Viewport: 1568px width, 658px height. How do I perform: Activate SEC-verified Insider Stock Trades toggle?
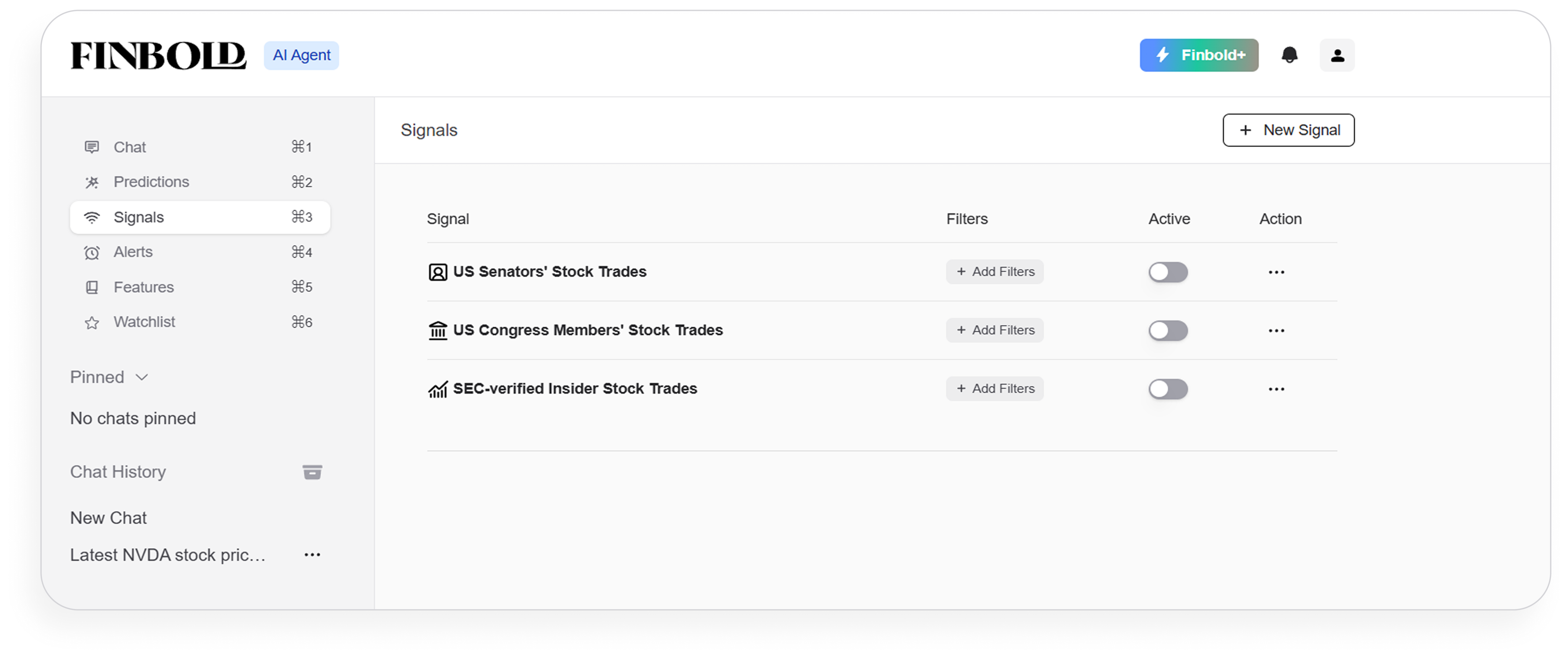1167,389
